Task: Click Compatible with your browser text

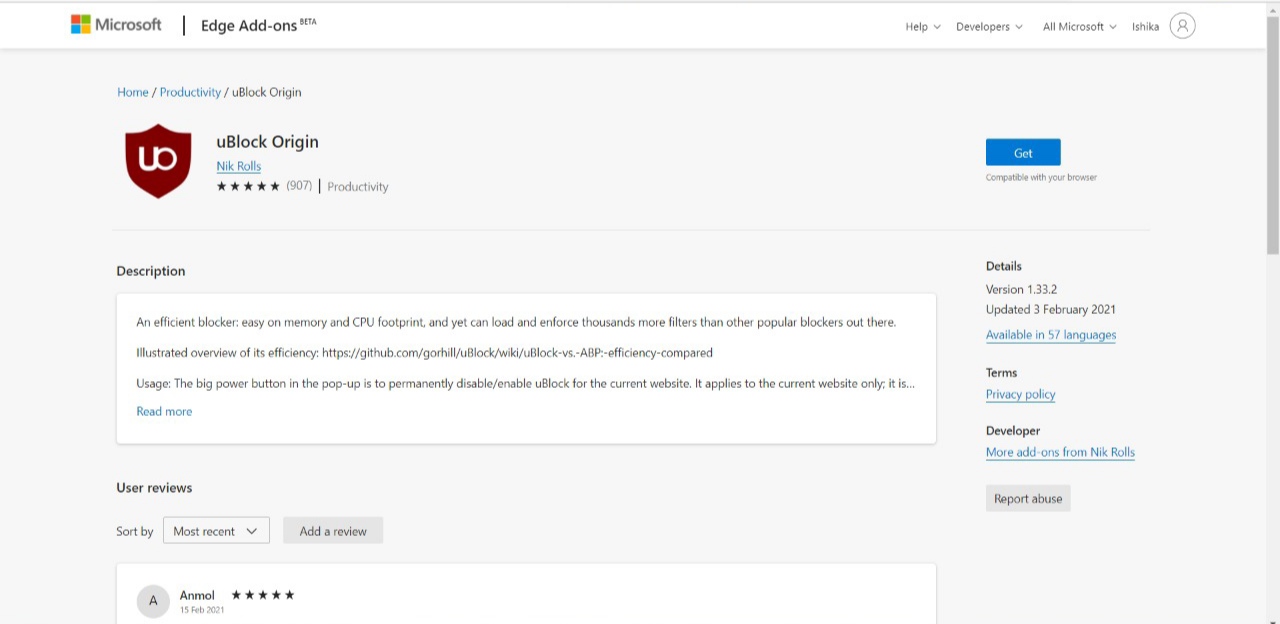Action: [x=1041, y=177]
